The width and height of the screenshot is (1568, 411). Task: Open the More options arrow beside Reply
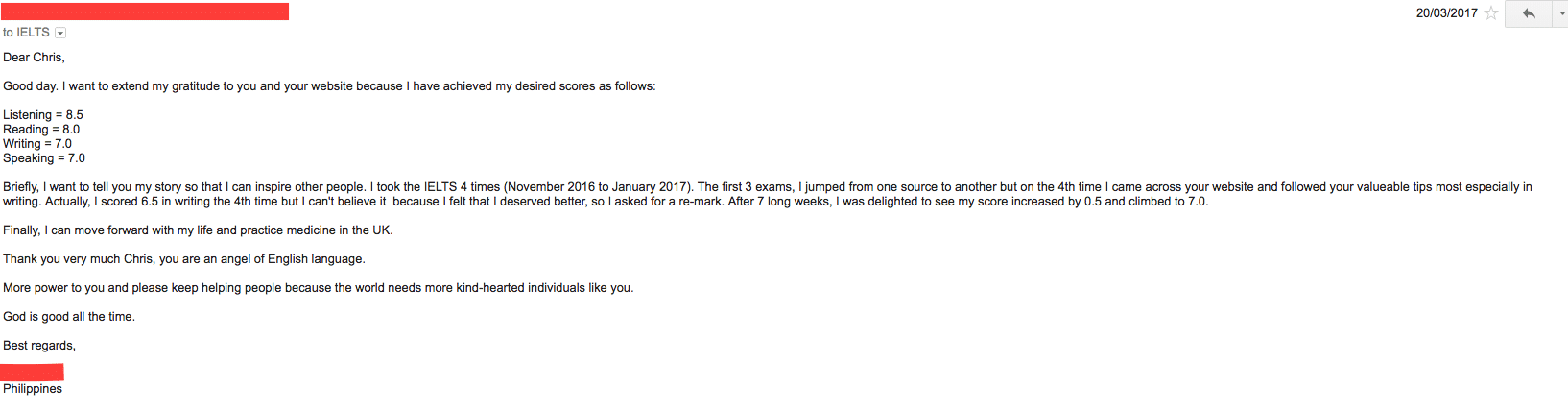tap(1561, 13)
